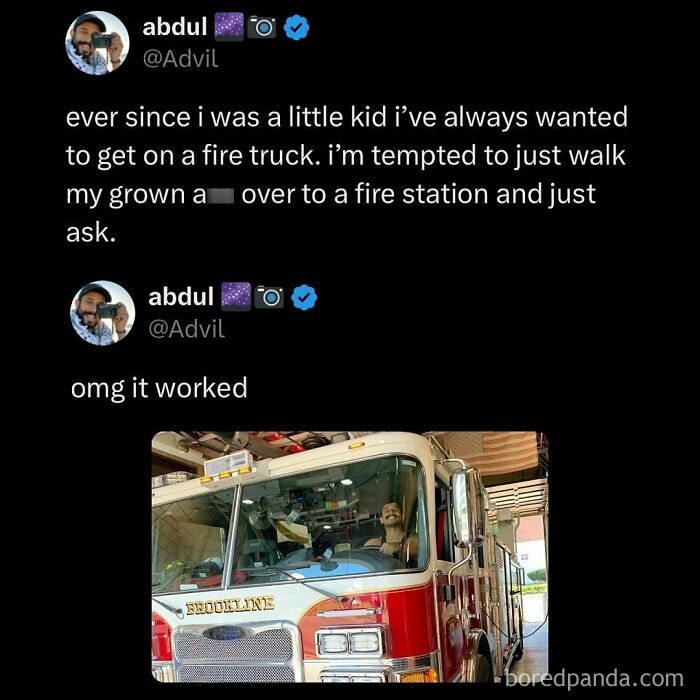Open the avatar beside the "omg it worked" tweet
700x700 pixels.
[x=103, y=313]
